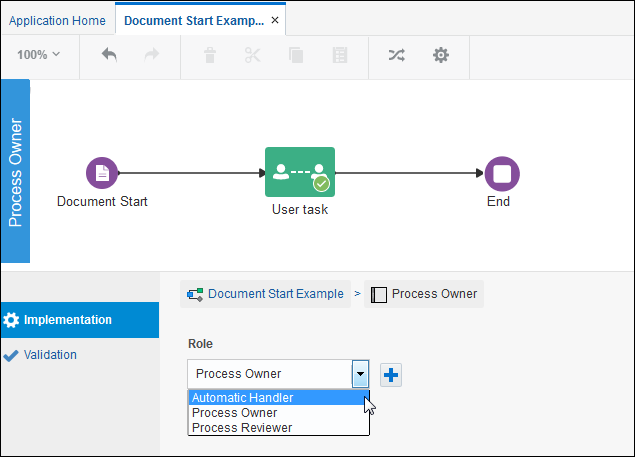
Task: Click the delete trash can icon
Action: (210, 55)
